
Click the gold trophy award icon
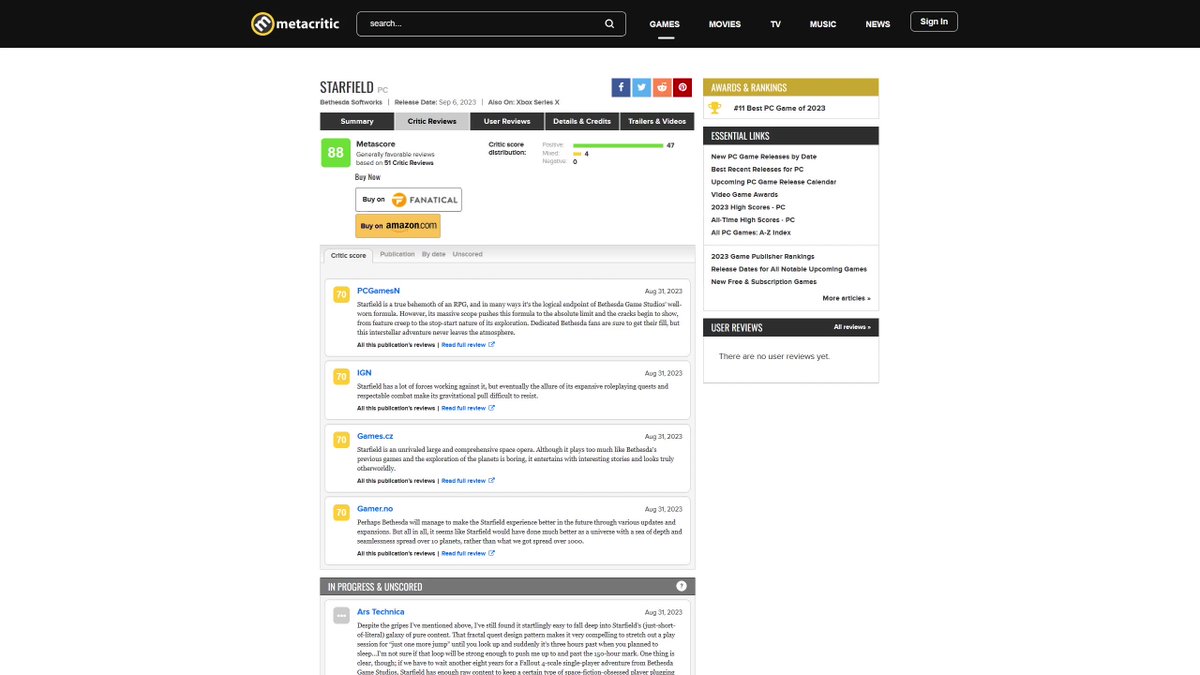[x=714, y=108]
